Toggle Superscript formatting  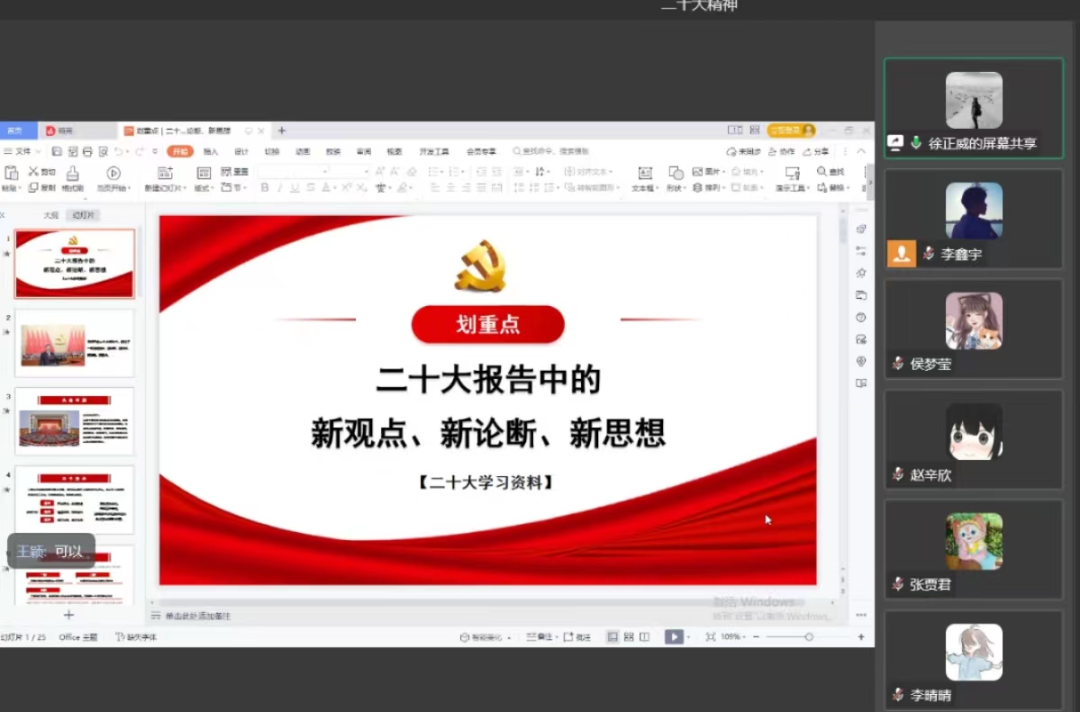pyautogui.click(x=346, y=187)
